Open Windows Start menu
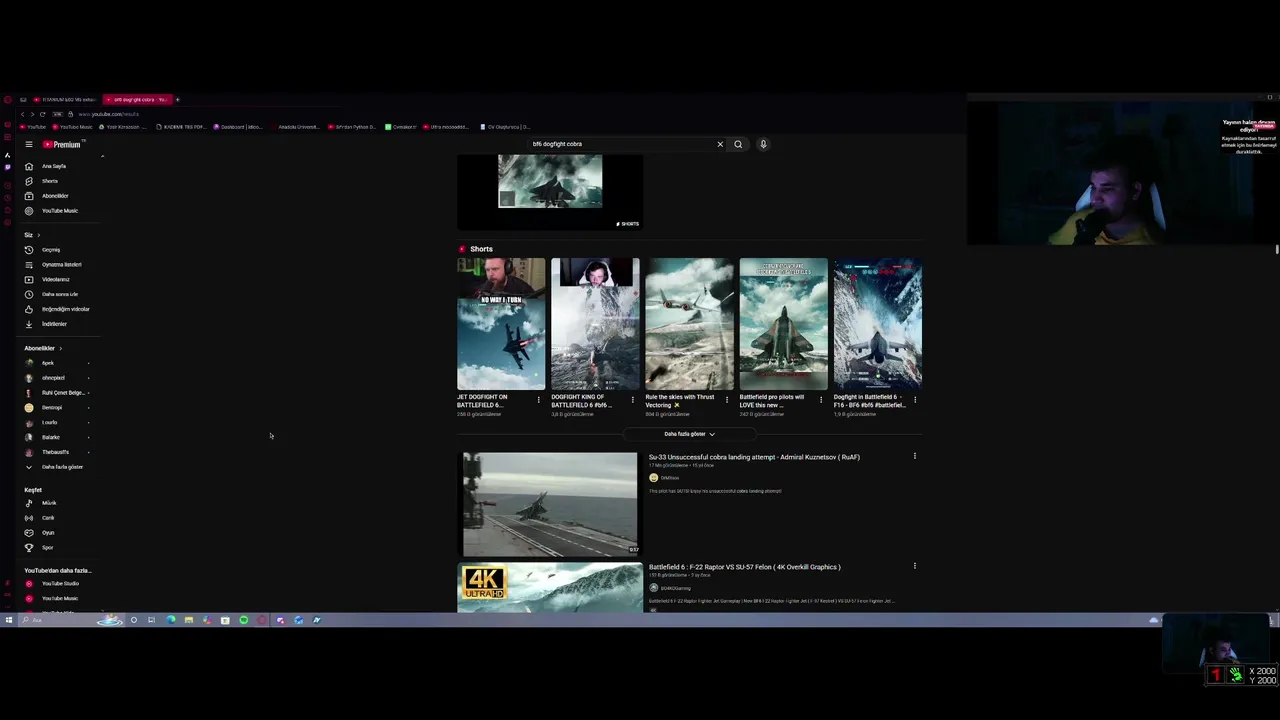 8,620
